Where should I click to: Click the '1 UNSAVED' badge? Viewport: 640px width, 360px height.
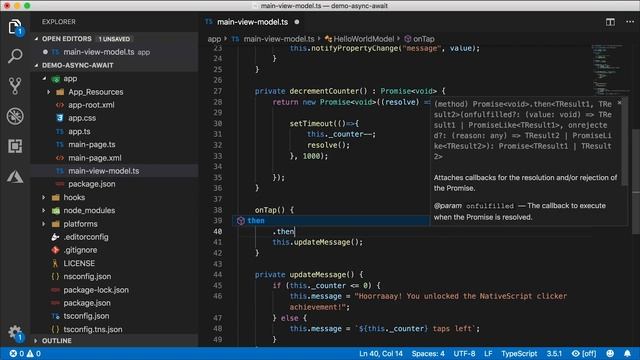[x=114, y=39]
